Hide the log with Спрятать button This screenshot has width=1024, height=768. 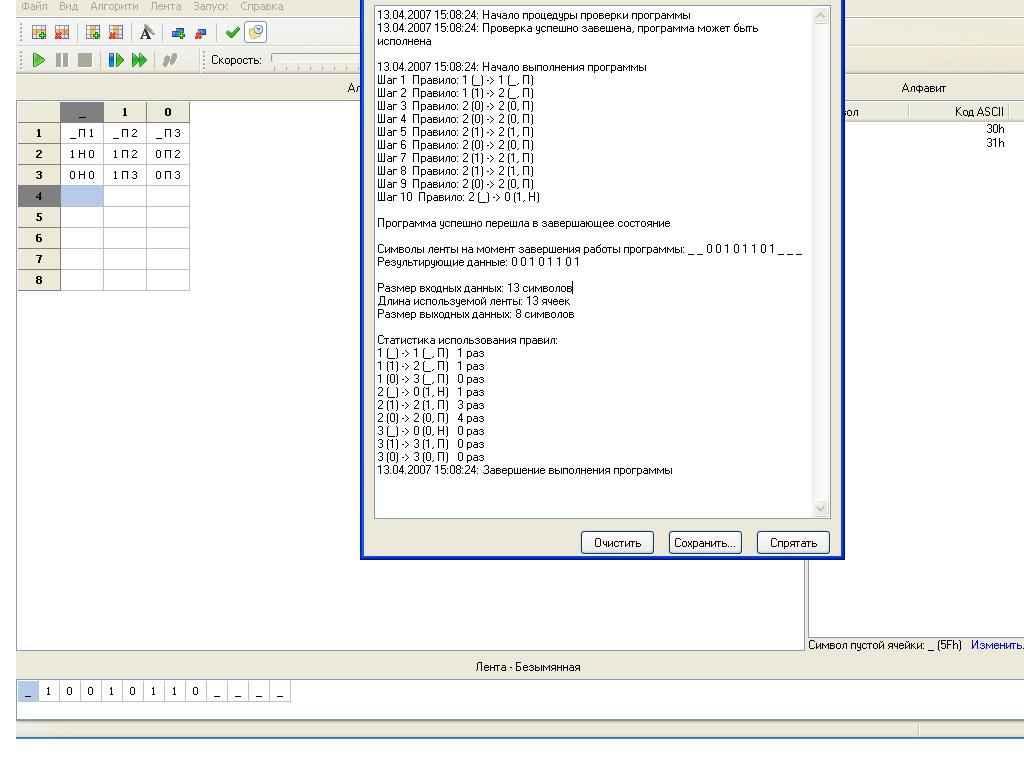(x=793, y=543)
